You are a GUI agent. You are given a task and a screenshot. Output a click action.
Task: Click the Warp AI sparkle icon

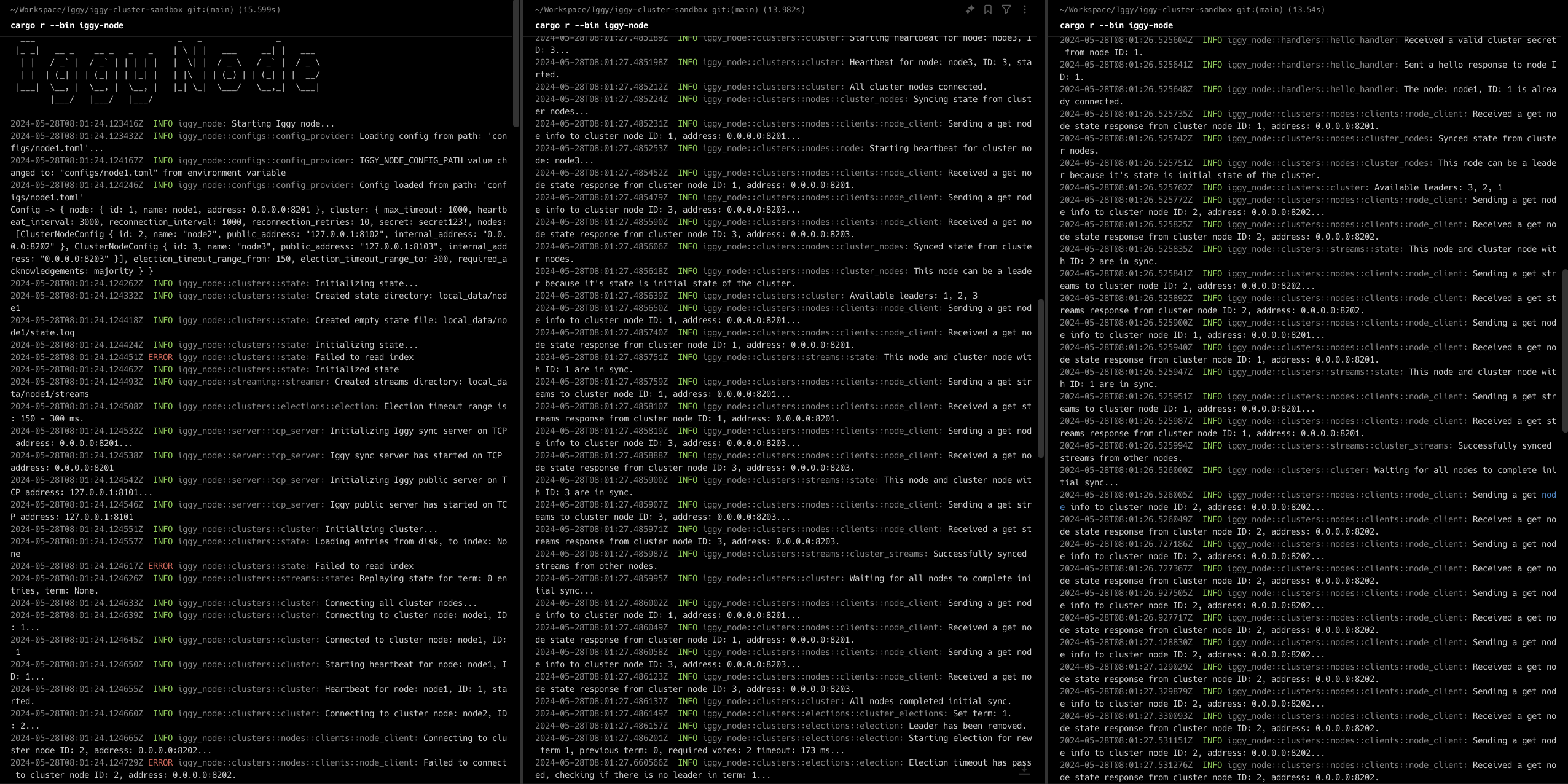(970, 9)
